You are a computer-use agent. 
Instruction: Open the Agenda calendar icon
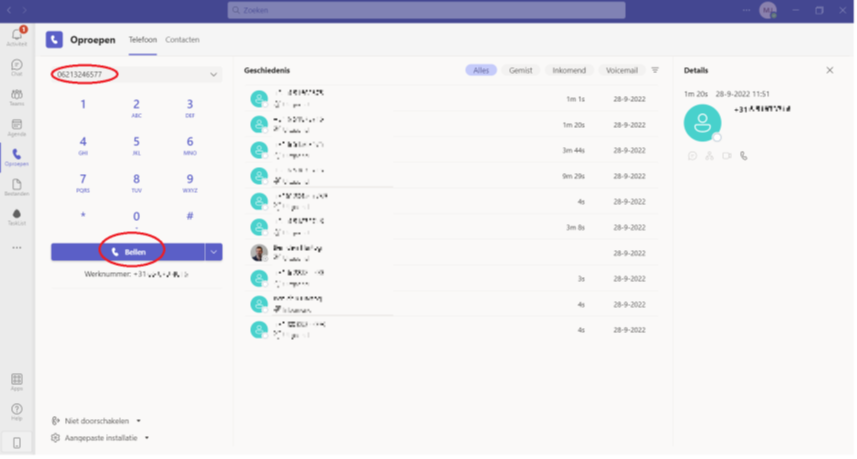(x=16, y=126)
